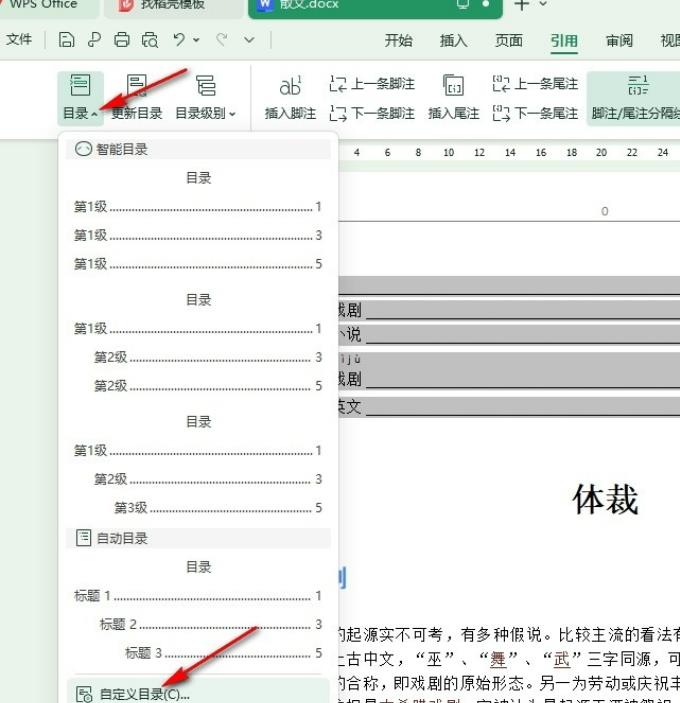Switch to the 开始 ribbon tab

398,41
